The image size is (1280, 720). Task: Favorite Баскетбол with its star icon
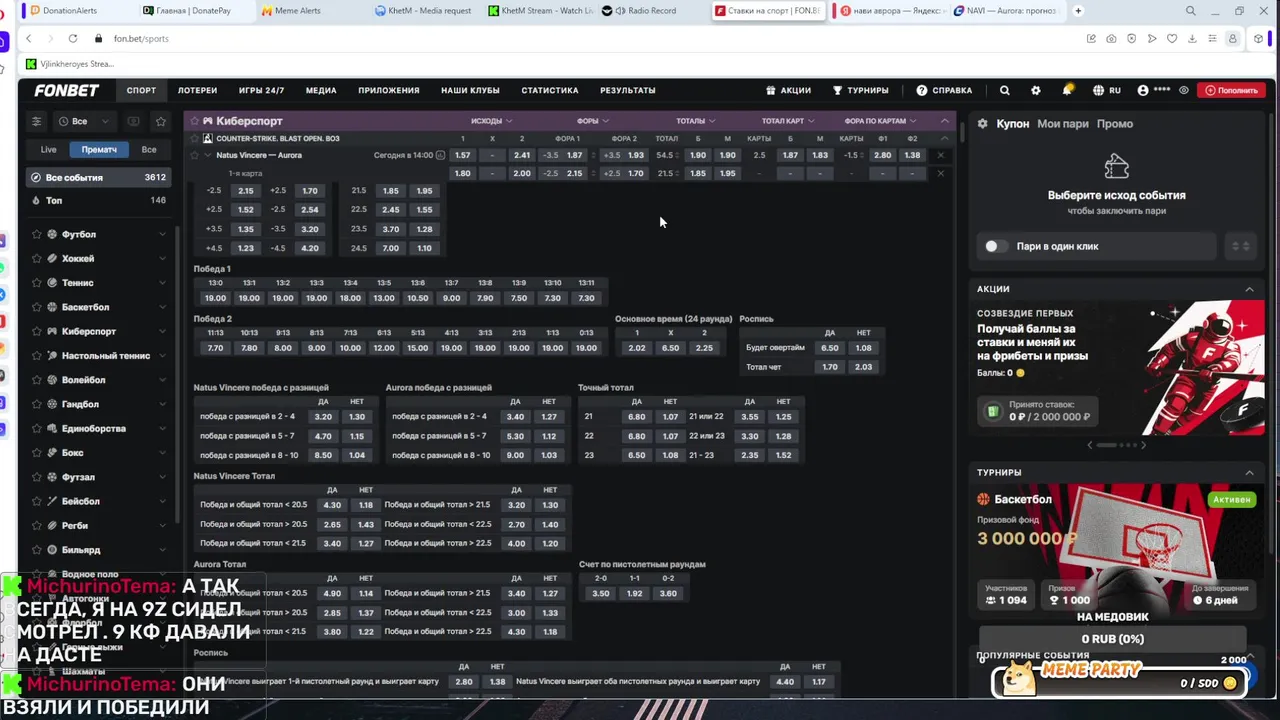pyautogui.click(x=37, y=307)
